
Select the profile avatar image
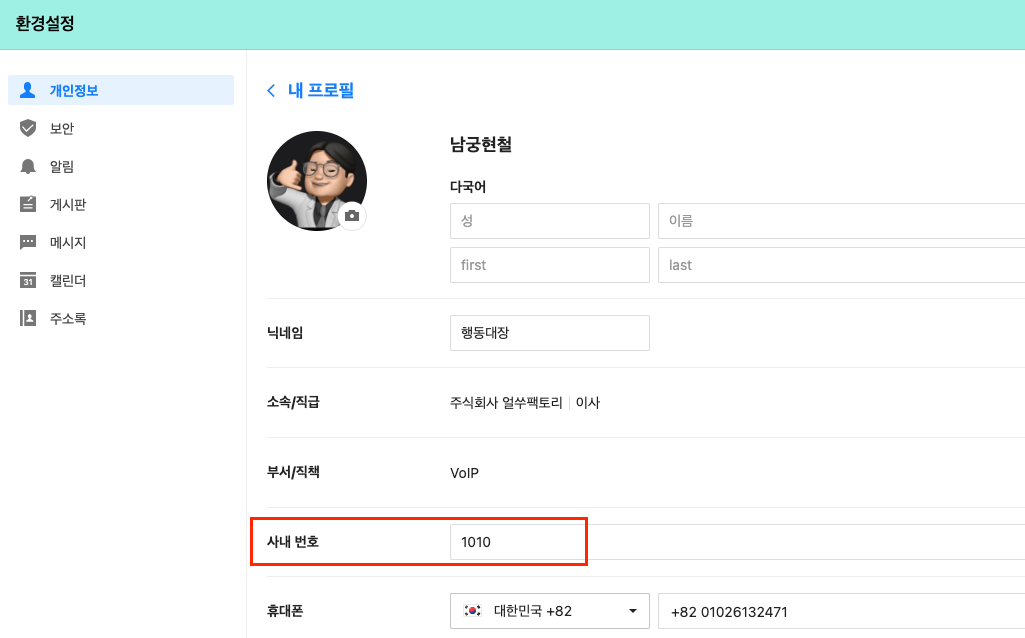pyautogui.click(x=317, y=181)
